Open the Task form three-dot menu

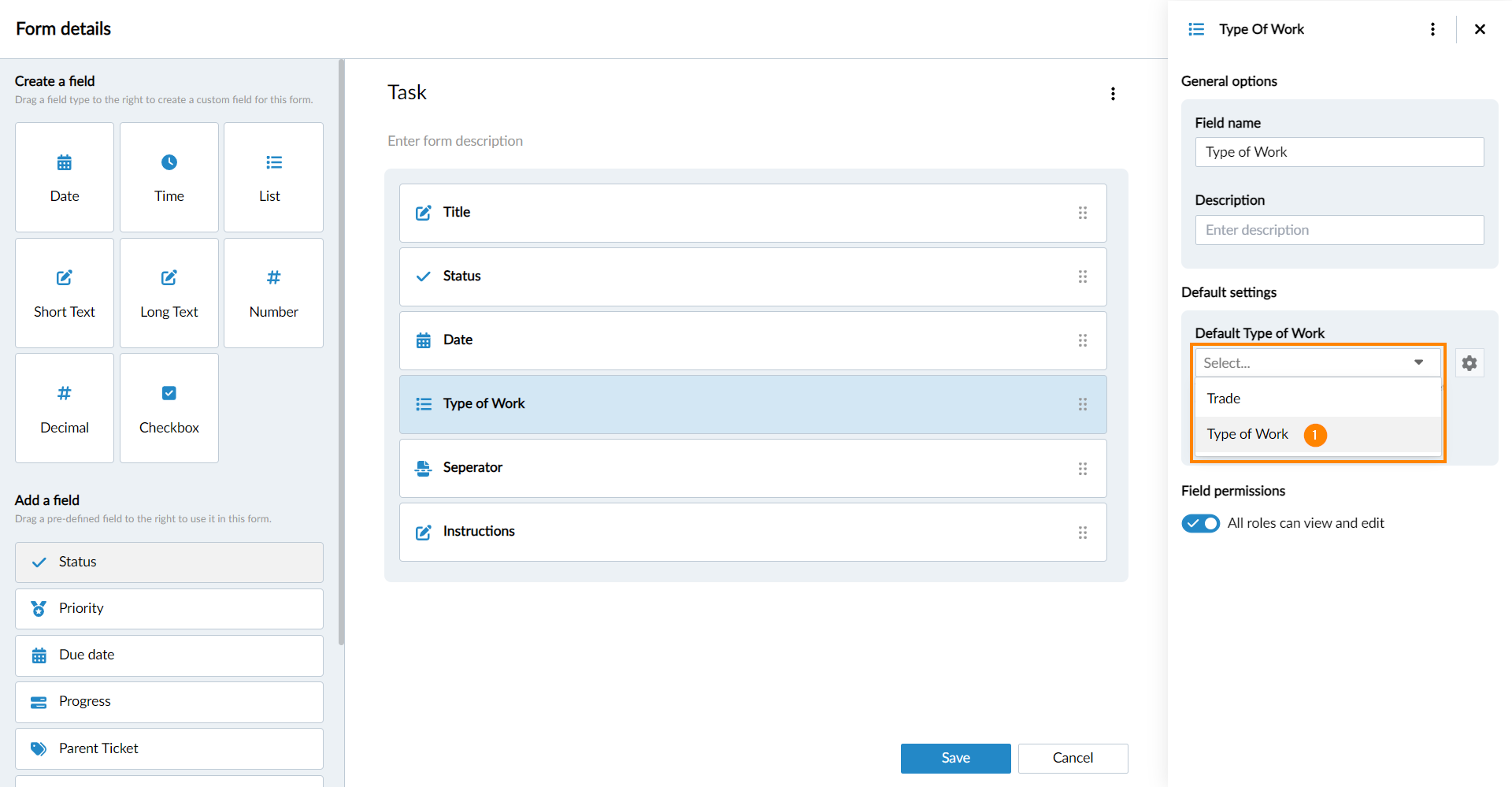point(1113,94)
